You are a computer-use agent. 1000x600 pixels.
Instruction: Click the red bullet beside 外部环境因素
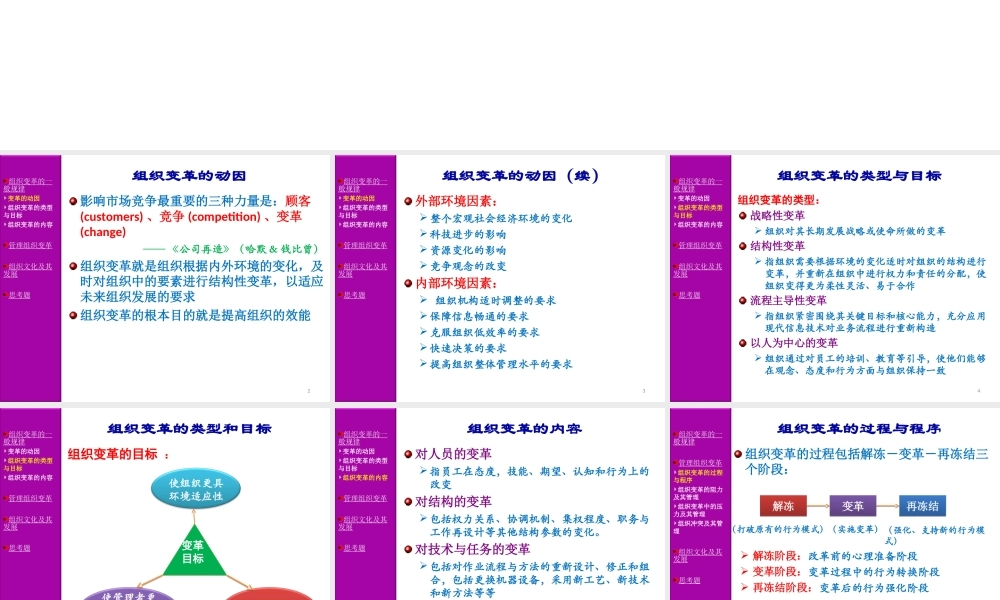407,202
